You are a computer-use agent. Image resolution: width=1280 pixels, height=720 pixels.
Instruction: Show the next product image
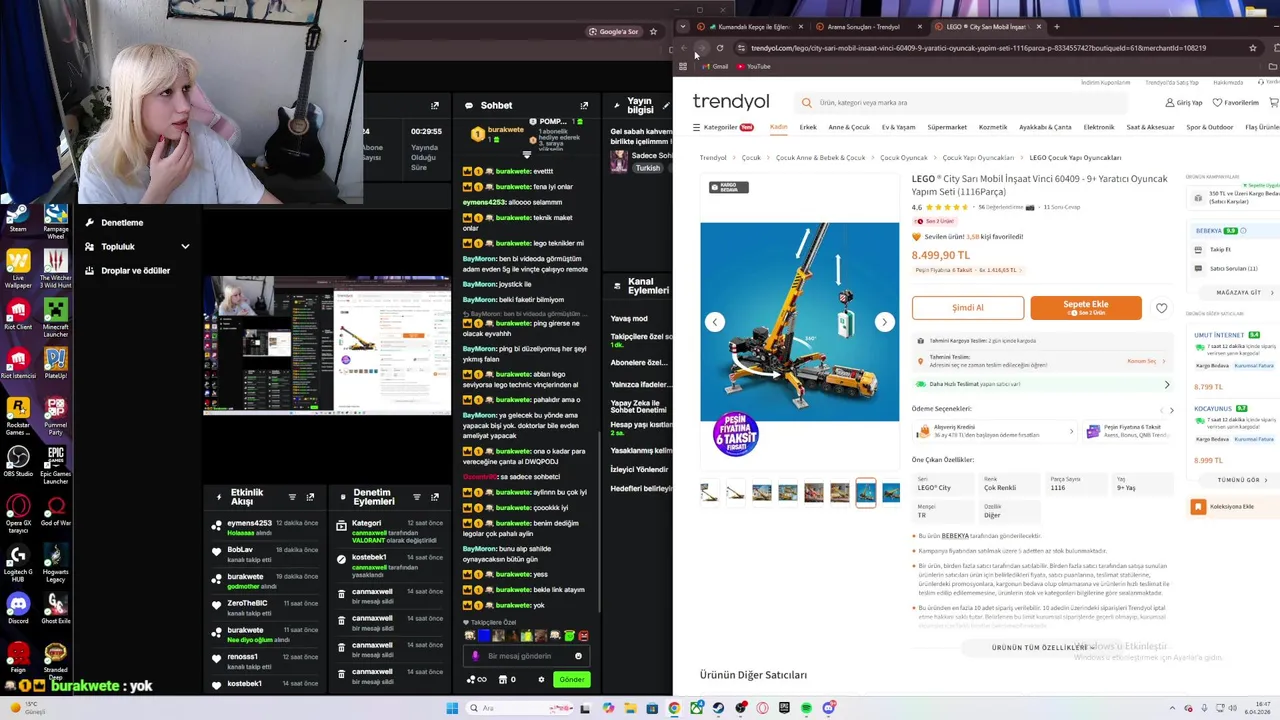coord(884,321)
